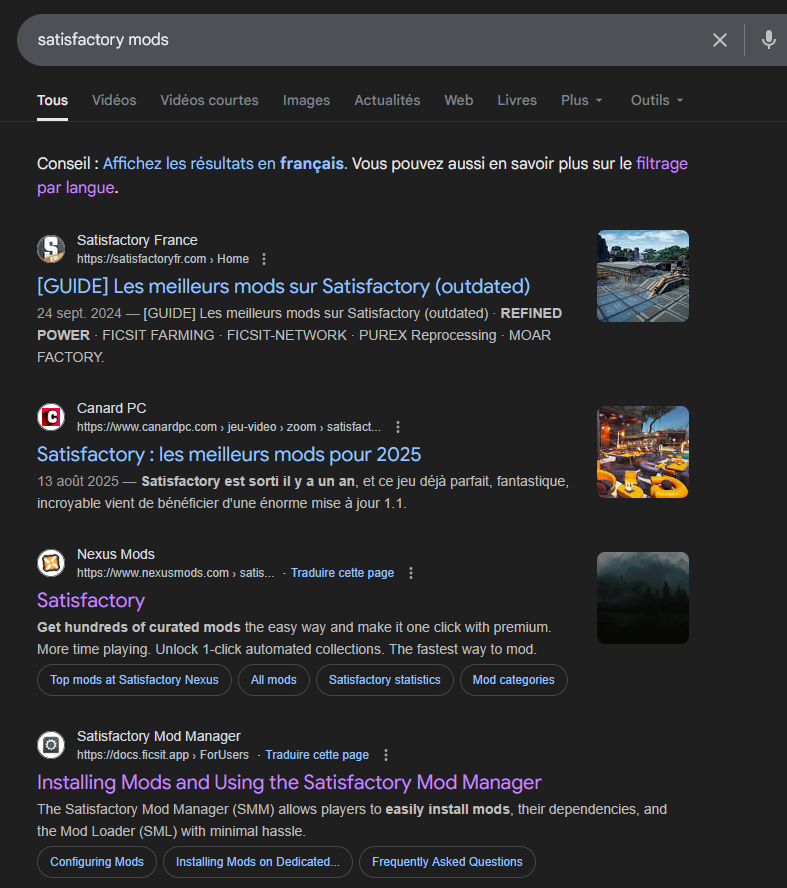Switch to the Livres tab
The width and height of the screenshot is (787, 888).
coord(517,100)
